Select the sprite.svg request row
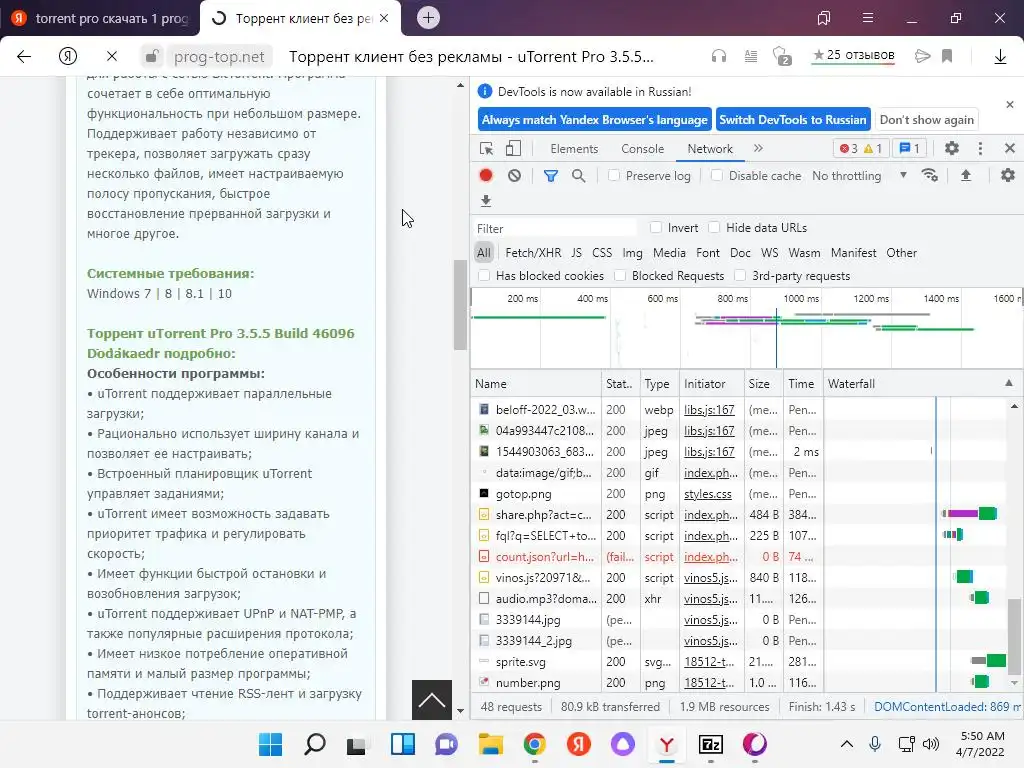Image resolution: width=1024 pixels, height=768 pixels. (x=738, y=662)
